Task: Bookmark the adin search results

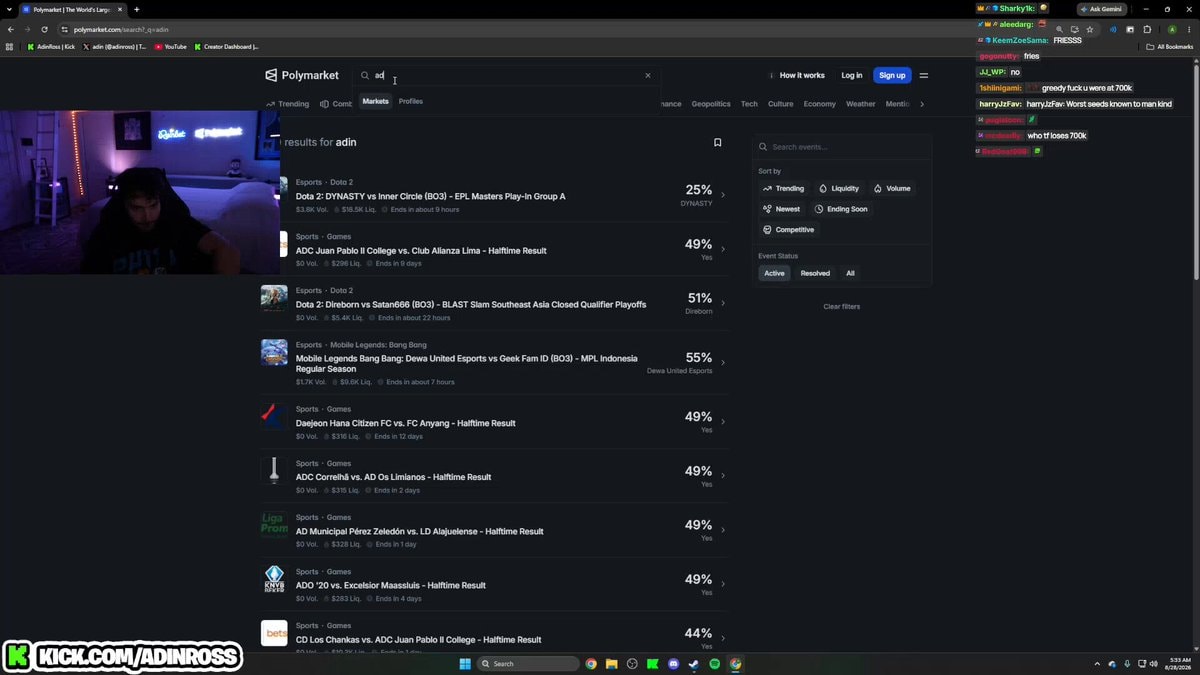Action: click(717, 143)
